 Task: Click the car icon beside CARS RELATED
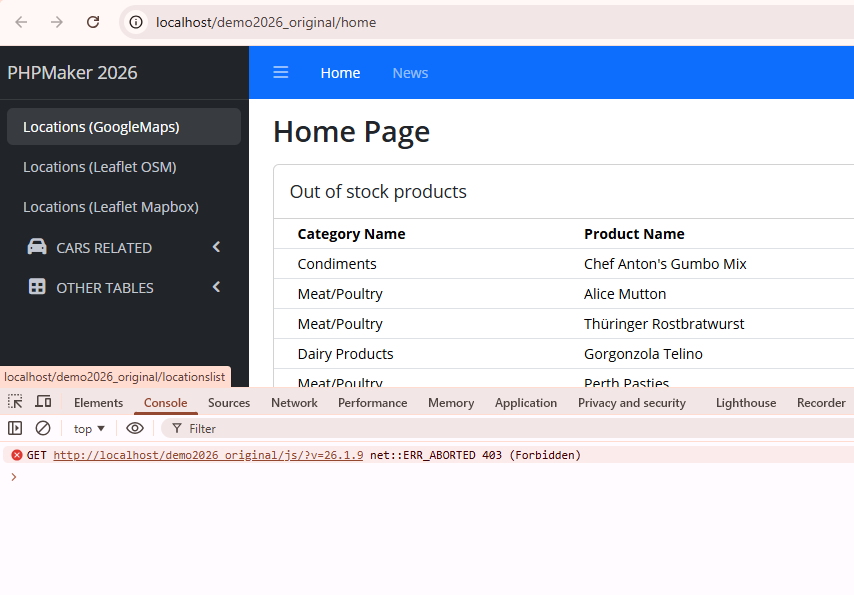[x=37, y=247]
